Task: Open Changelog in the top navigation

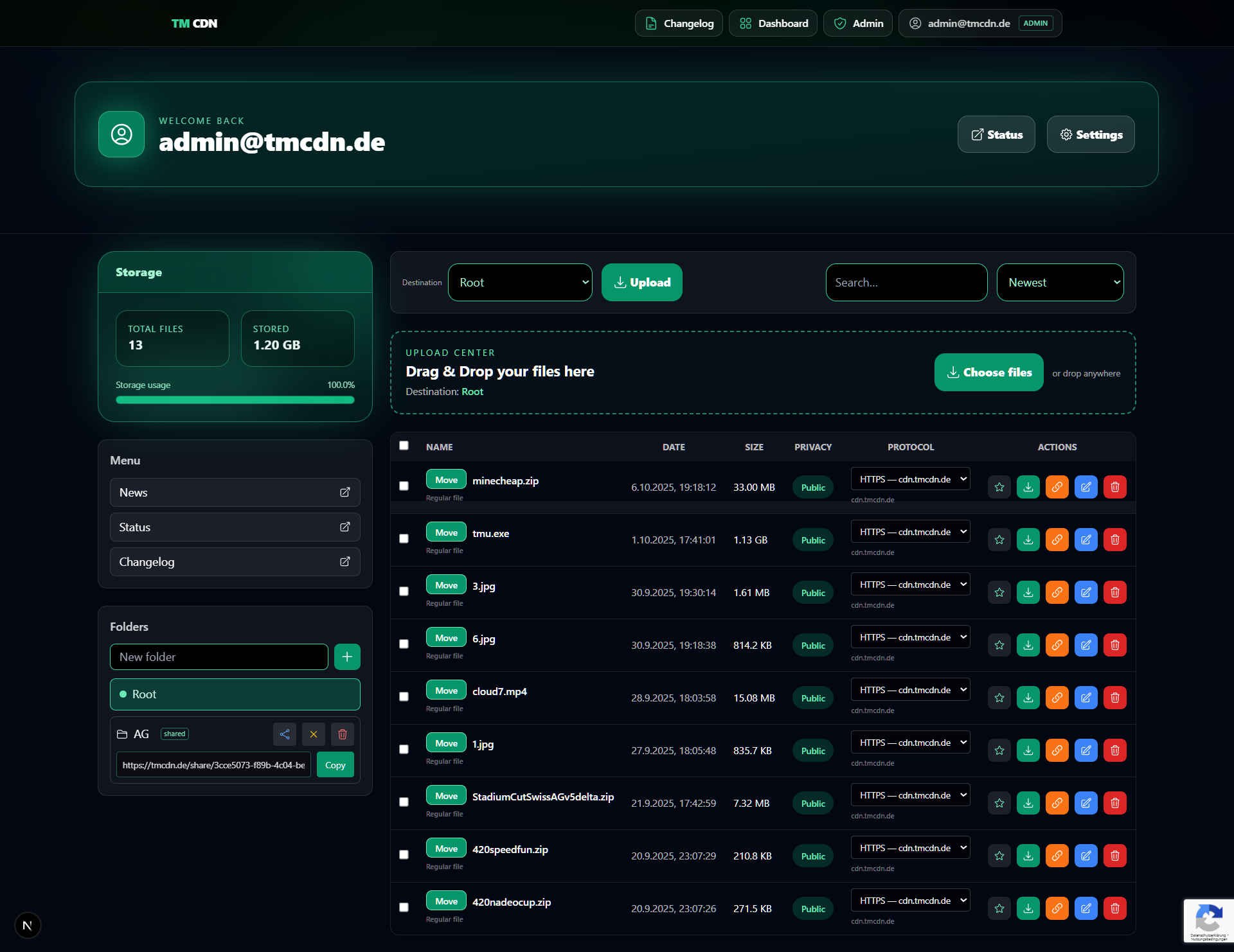Action: (x=679, y=24)
